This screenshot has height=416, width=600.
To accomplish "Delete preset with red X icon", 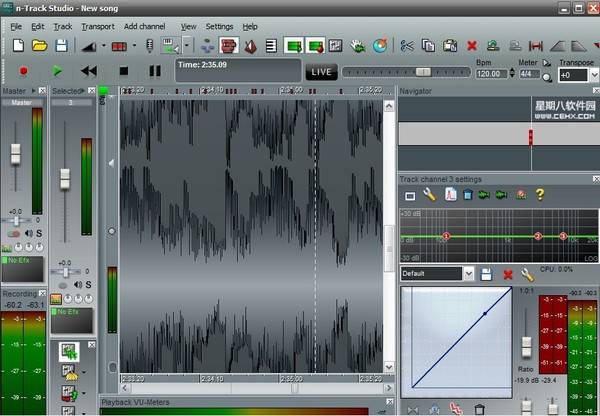I will click(x=507, y=274).
